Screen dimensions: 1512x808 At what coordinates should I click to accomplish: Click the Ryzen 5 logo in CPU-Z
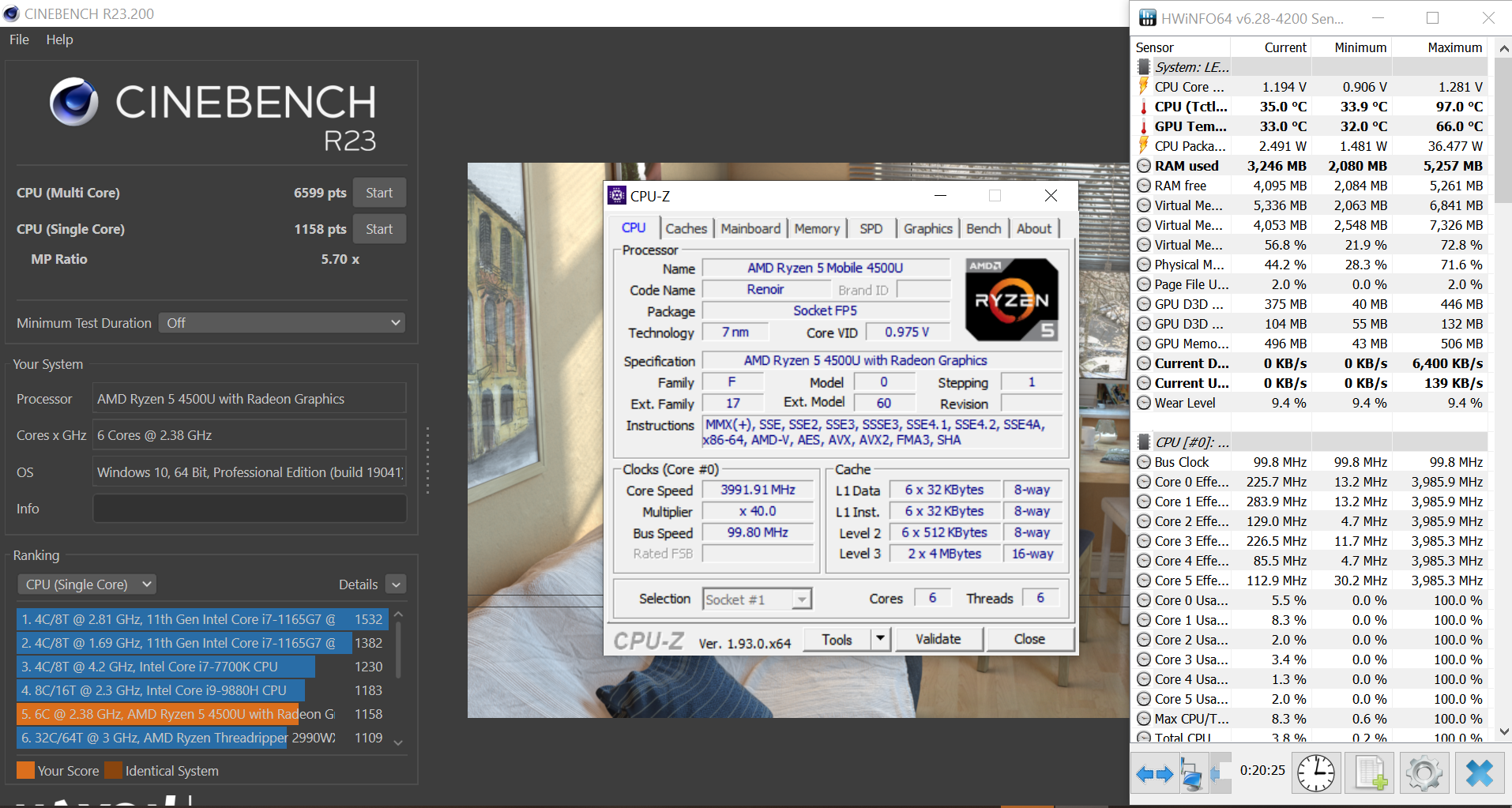pos(1012,299)
